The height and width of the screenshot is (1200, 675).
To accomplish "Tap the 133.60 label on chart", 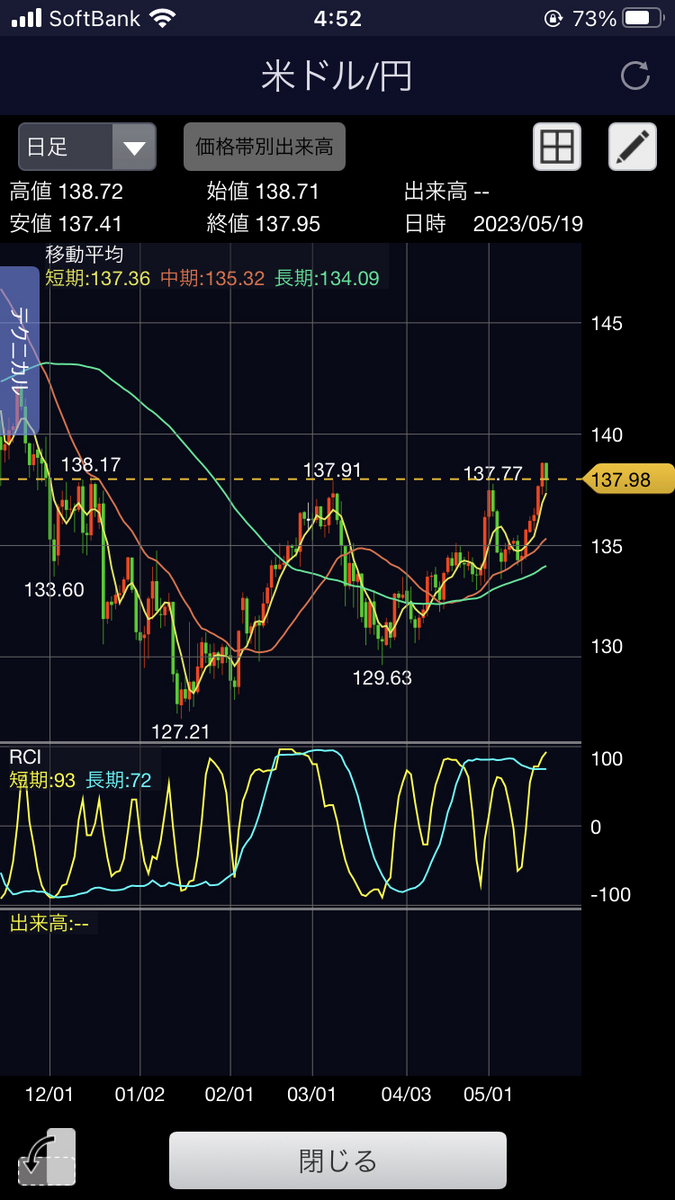I will (x=54, y=589).
